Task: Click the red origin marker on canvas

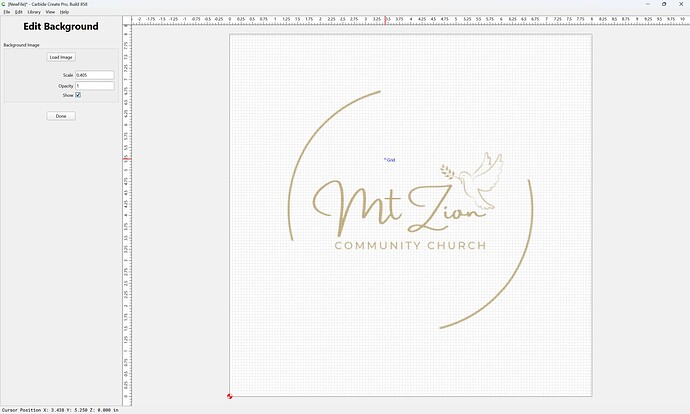Action: click(229, 396)
